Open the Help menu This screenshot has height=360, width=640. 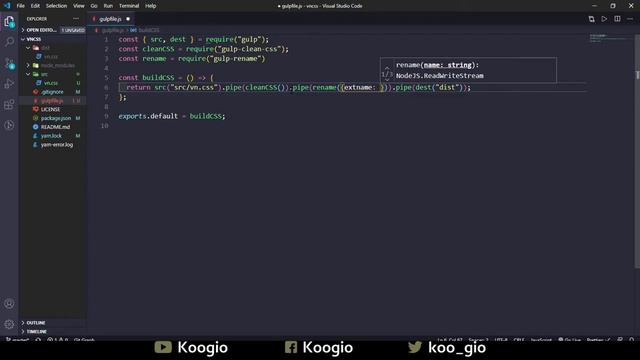coord(151,6)
